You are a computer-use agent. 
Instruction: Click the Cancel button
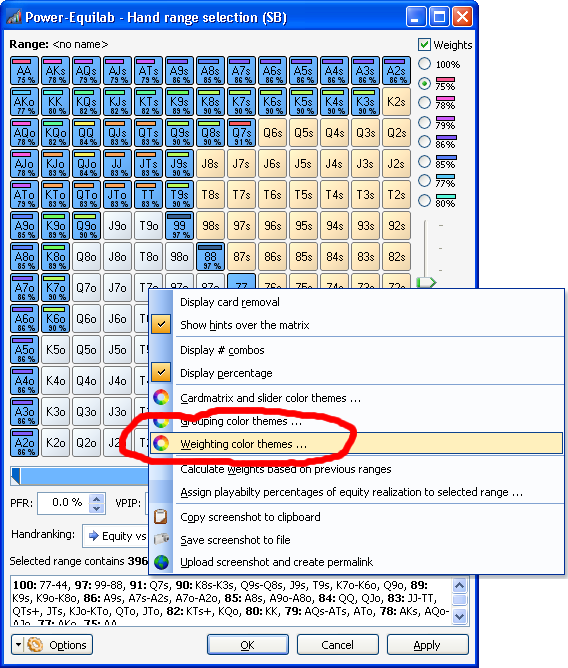(x=337, y=645)
